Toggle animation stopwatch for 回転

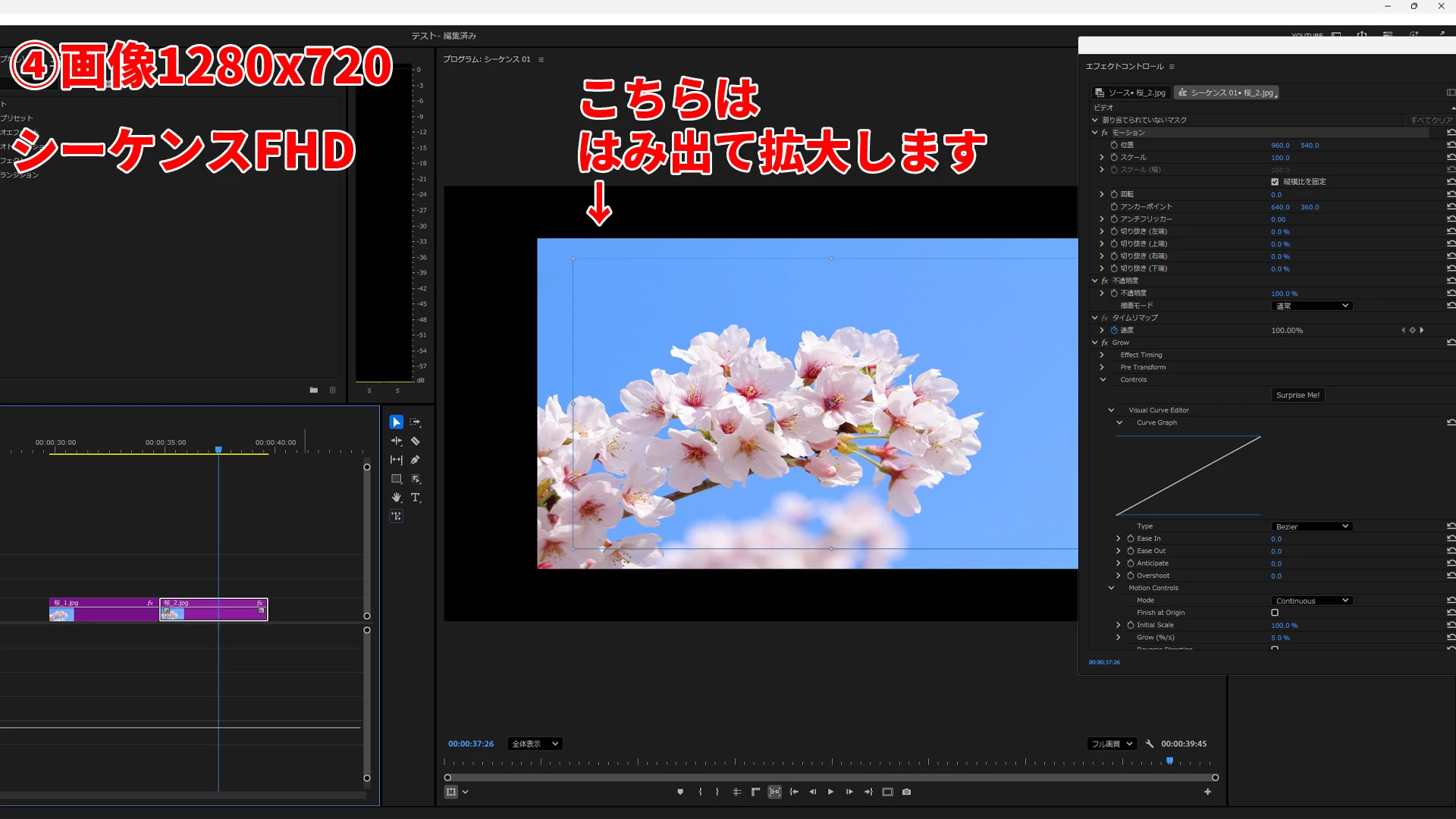point(1114,194)
